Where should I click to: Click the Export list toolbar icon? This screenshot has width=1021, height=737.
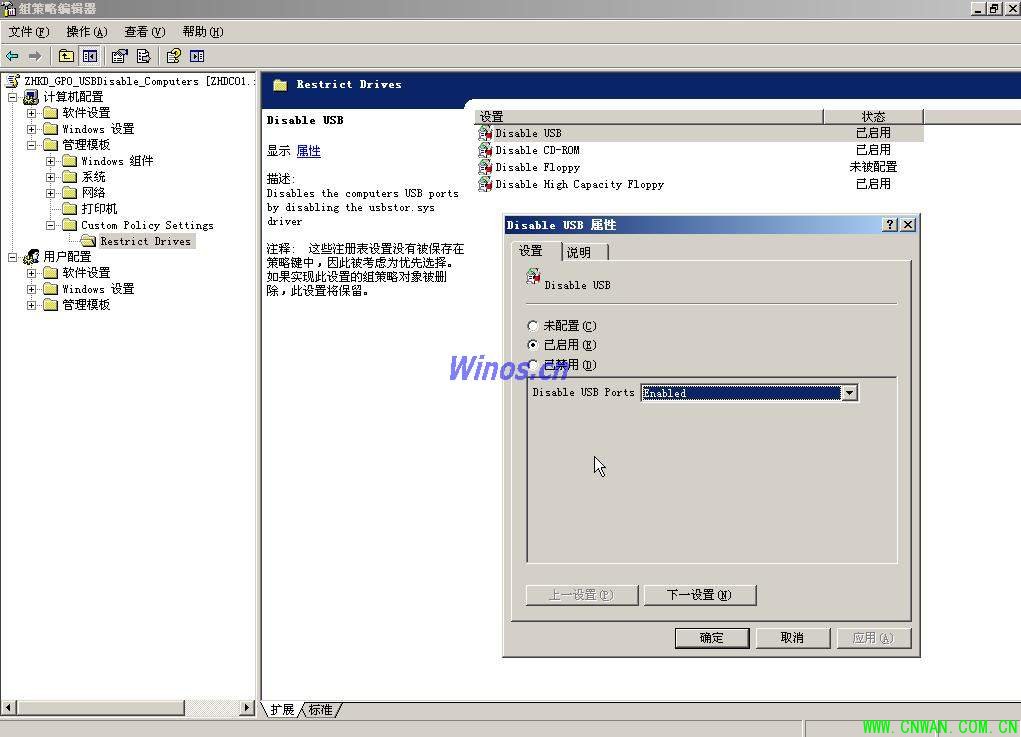click(x=144, y=56)
